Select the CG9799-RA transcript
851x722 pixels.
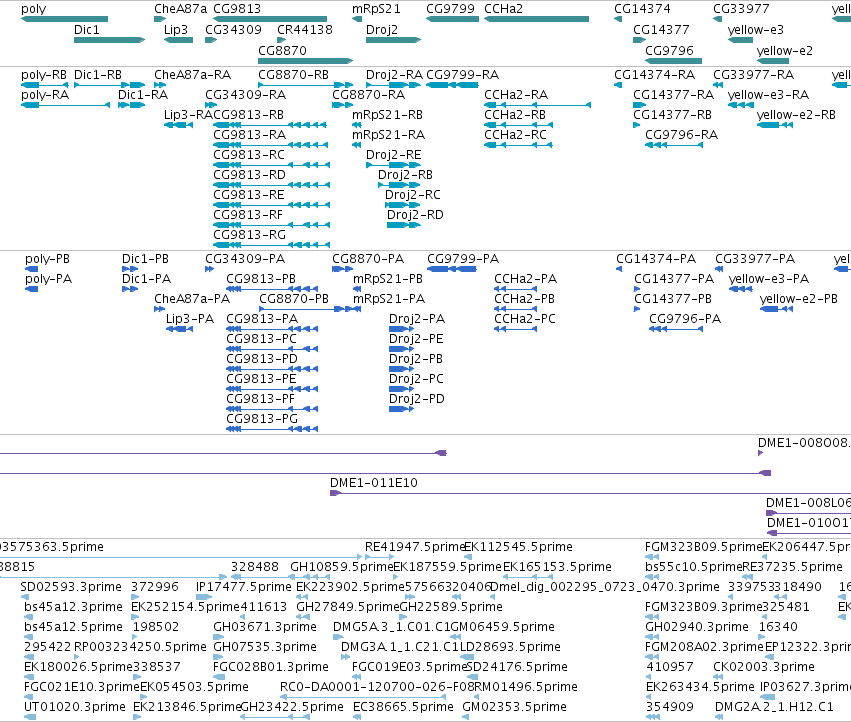coord(452,85)
